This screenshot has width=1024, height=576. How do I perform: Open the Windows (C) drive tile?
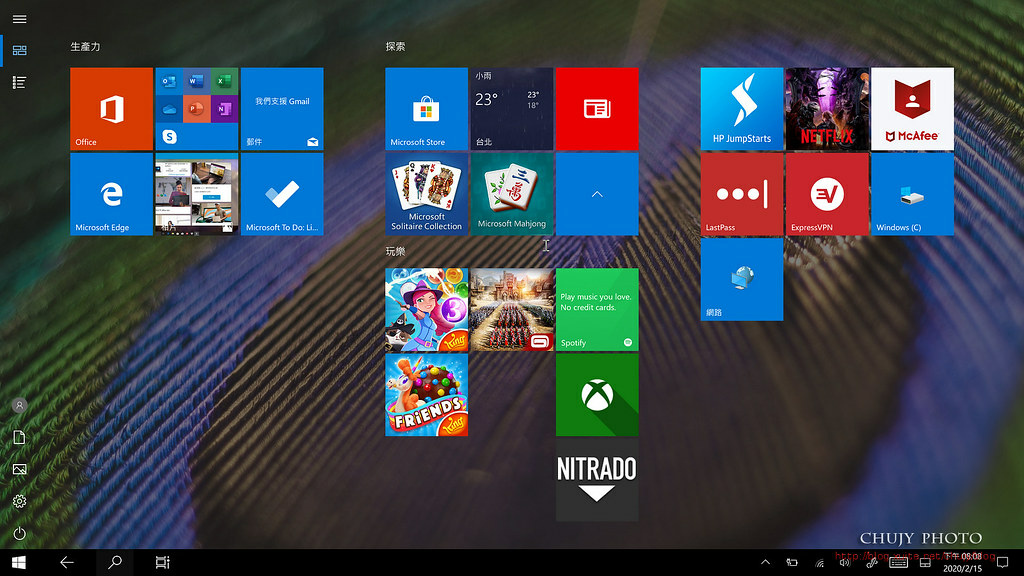click(x=912, y=194)
